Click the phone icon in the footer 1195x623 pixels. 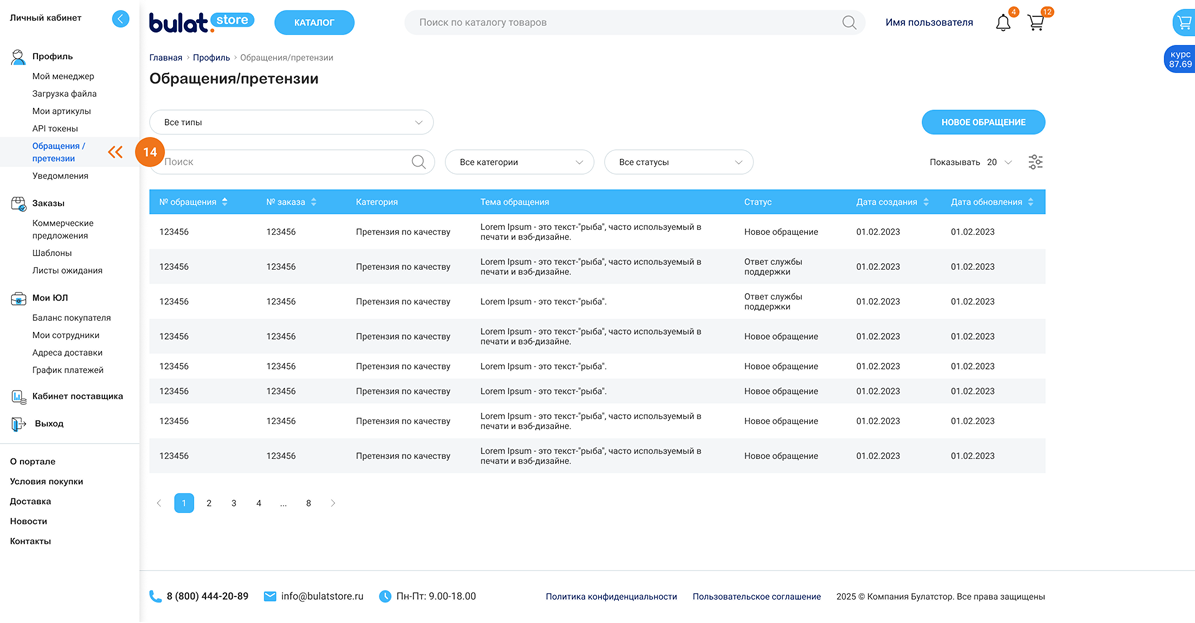point(155,597)
